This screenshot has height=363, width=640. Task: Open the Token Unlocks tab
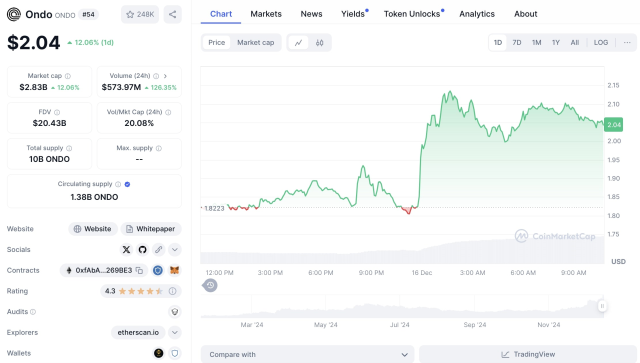coord(412,14)
